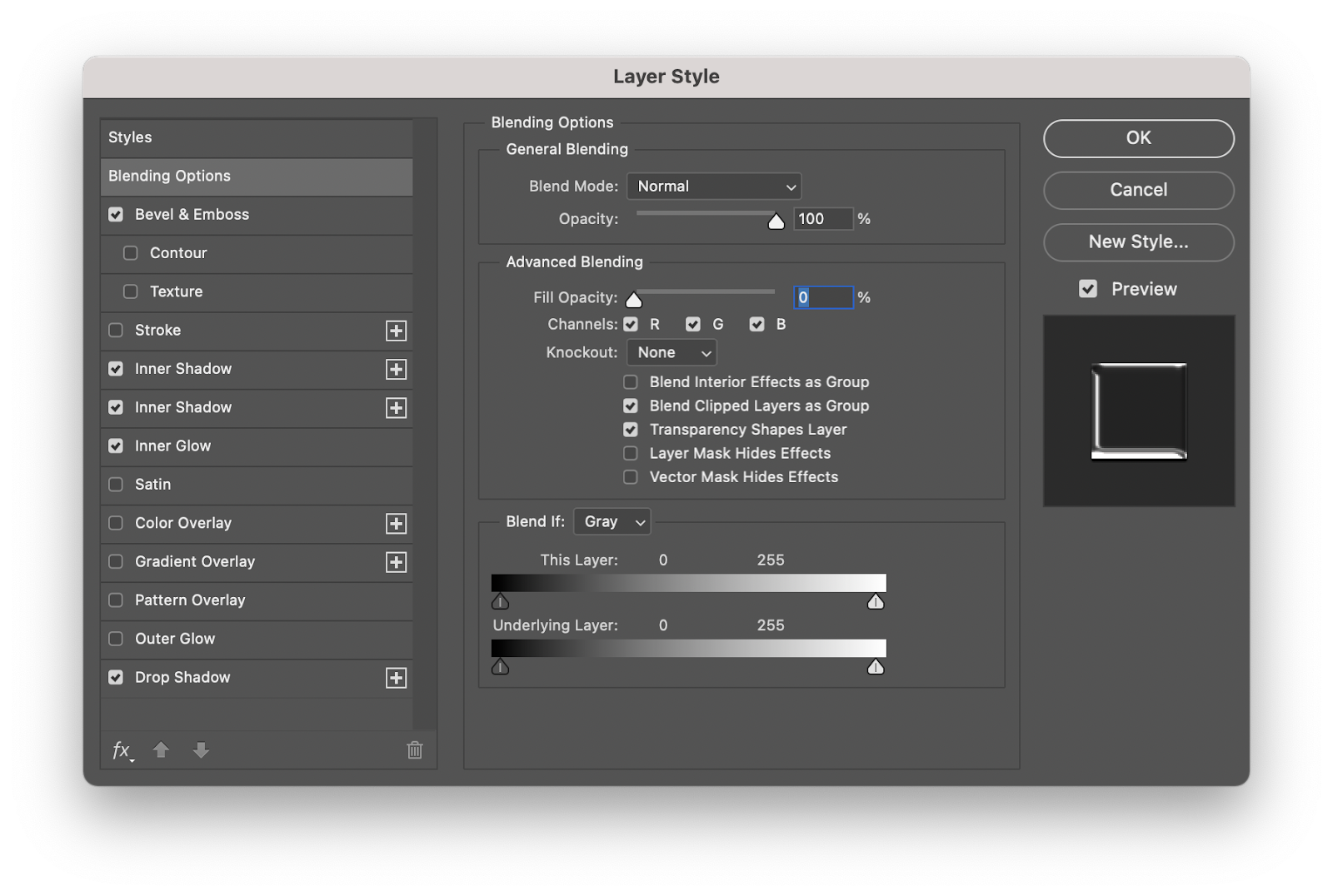Enable Vector Mask Hides Effects
This screenshot has width=1333, height=896.
pos(631,477)
